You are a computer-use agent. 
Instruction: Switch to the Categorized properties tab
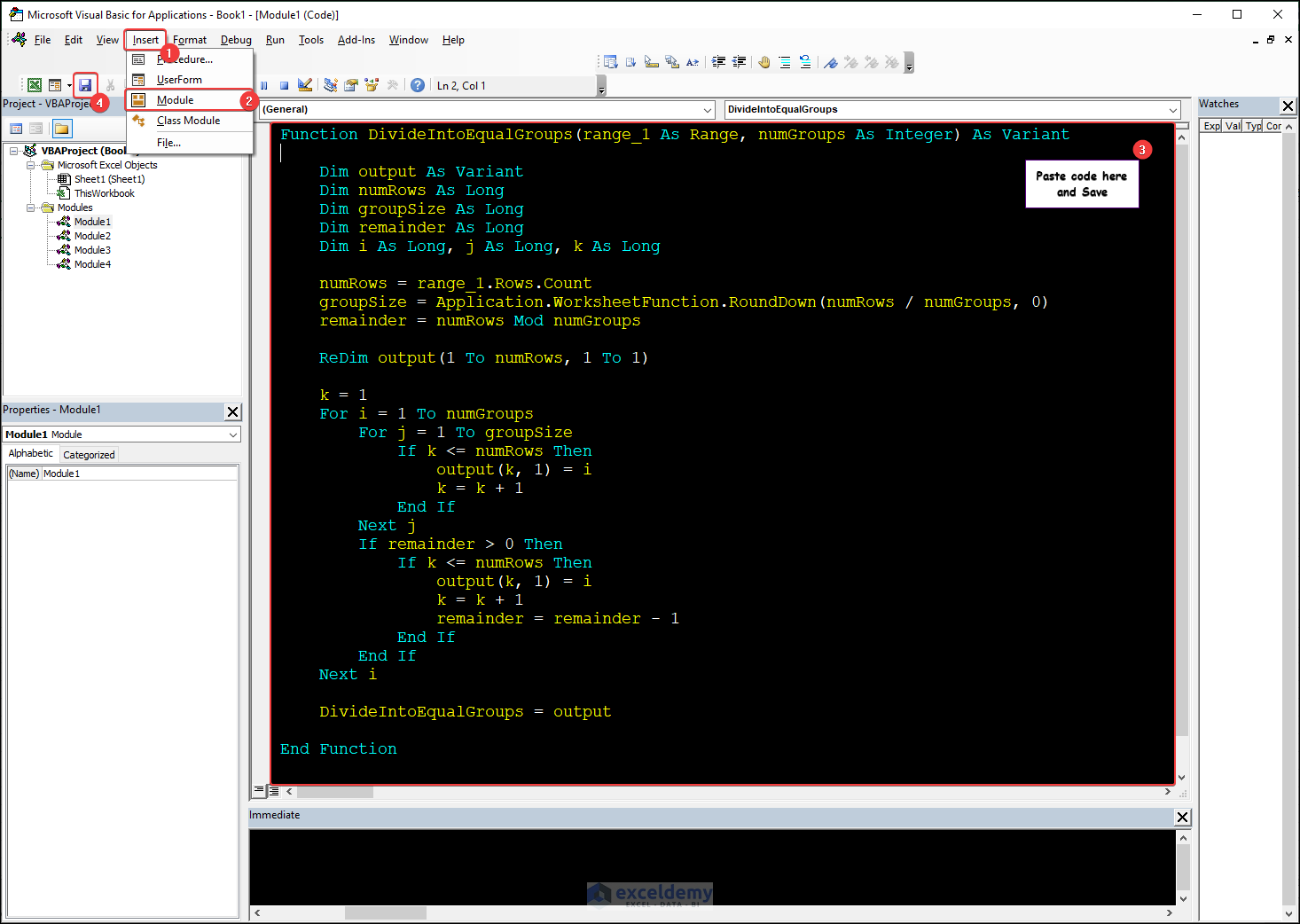[x=89, y=455]
